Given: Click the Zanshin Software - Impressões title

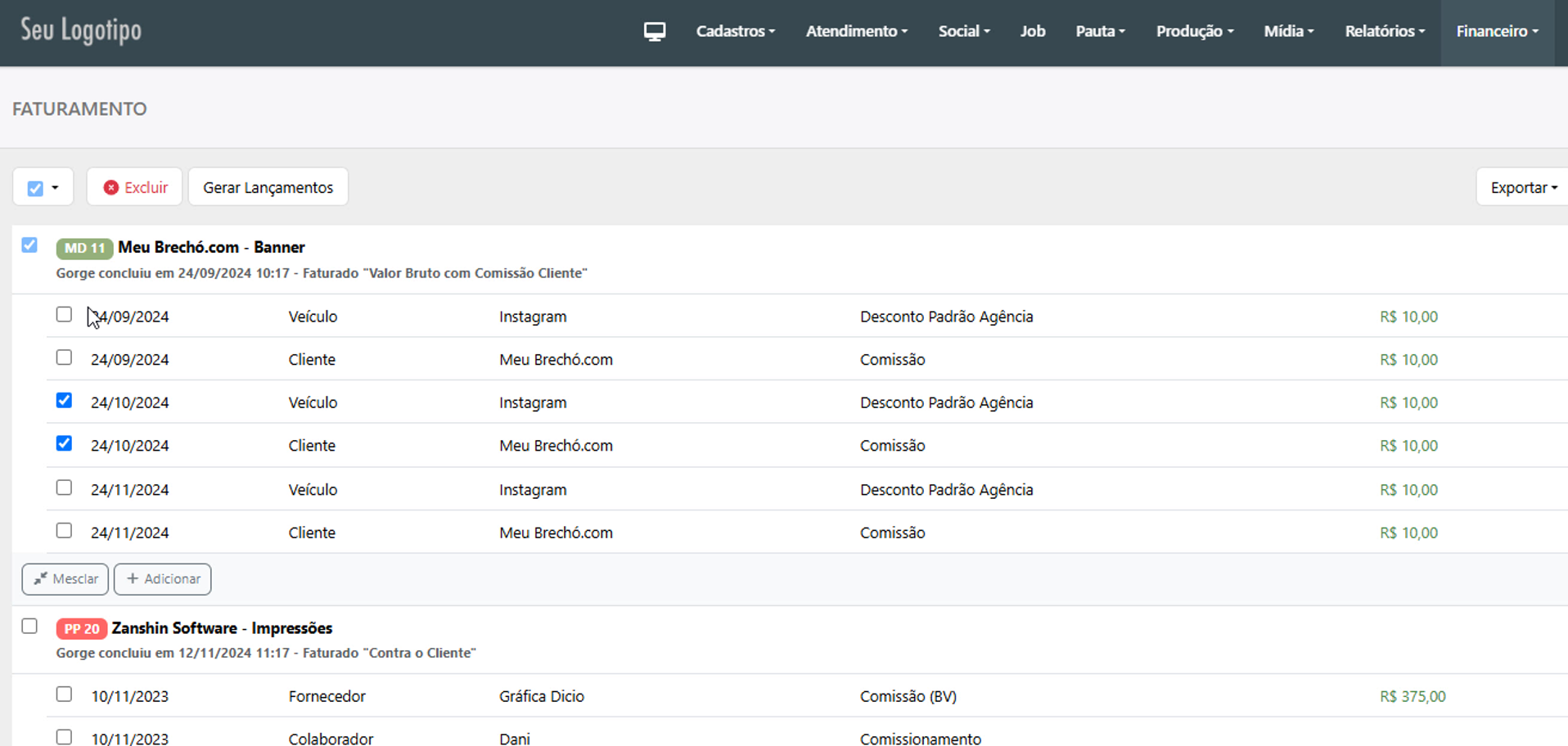Looking at the screenshot, I should [x=222, y=628].
